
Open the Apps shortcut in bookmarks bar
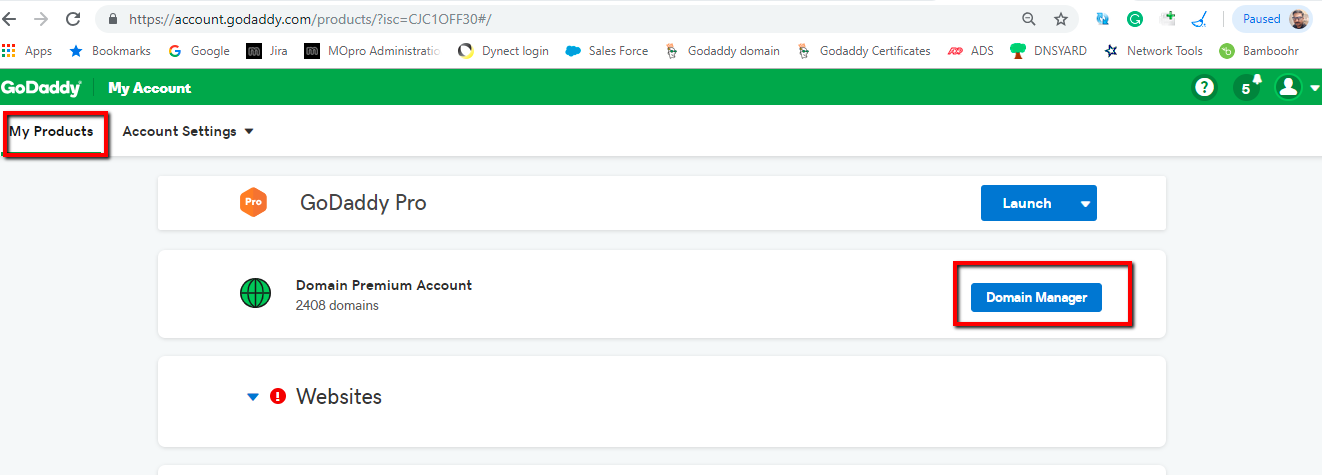coord(28,51)
